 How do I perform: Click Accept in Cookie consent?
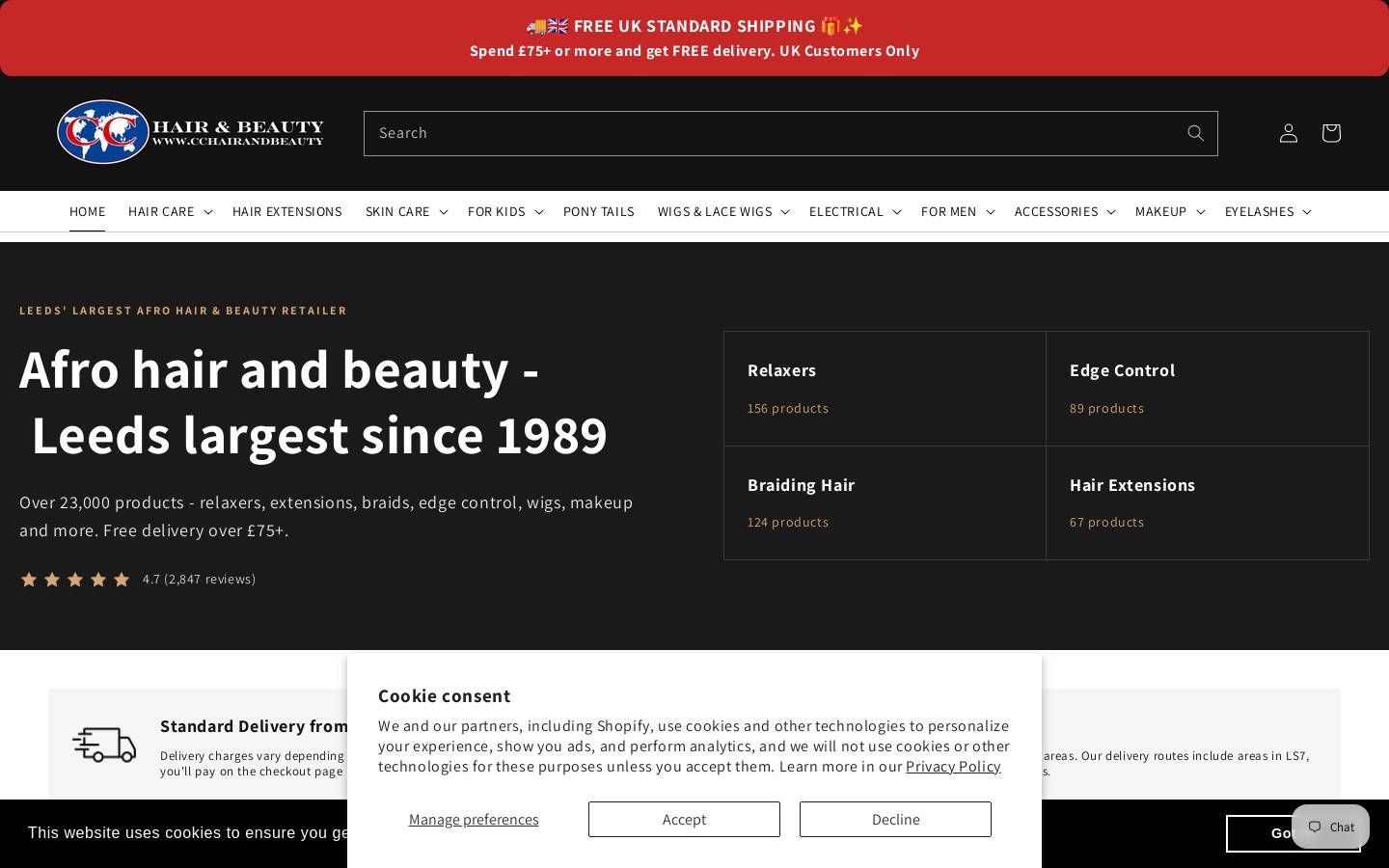pyautogui.click(x=684, y=819)
